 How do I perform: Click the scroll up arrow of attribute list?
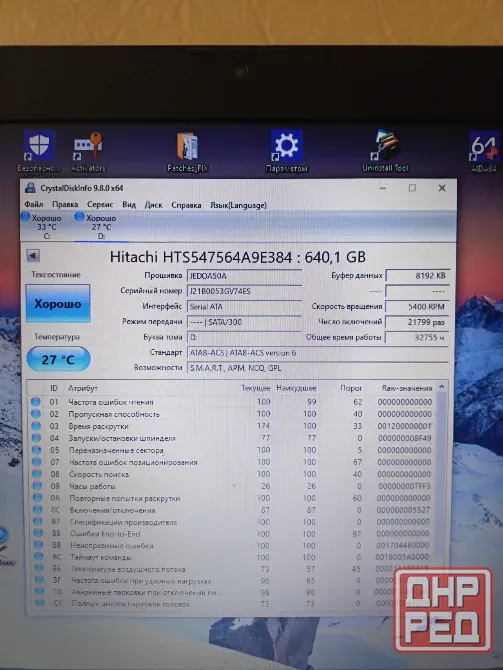click(x=442, y=387)
